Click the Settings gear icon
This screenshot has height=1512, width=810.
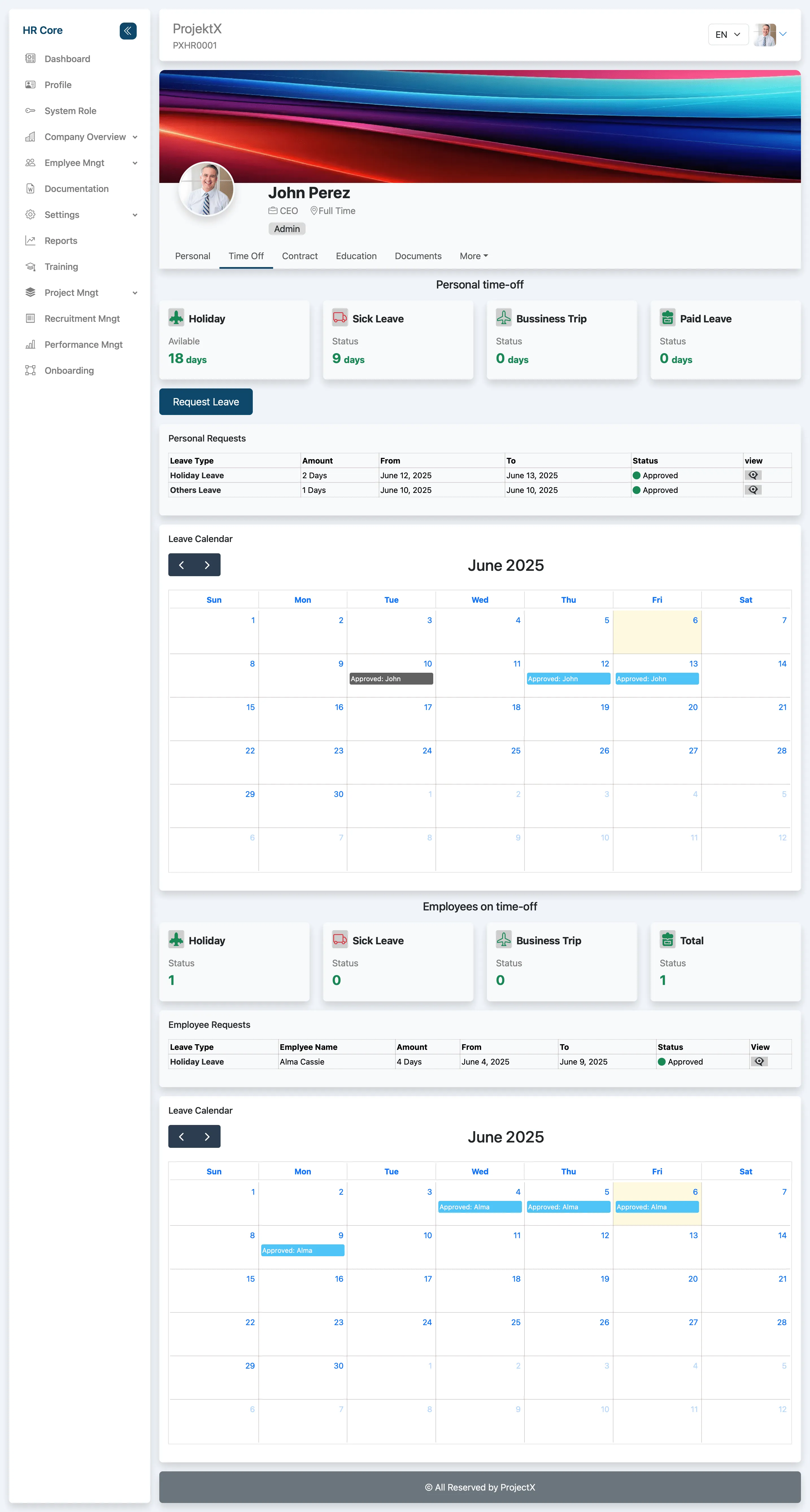click(x=30, y=215)
